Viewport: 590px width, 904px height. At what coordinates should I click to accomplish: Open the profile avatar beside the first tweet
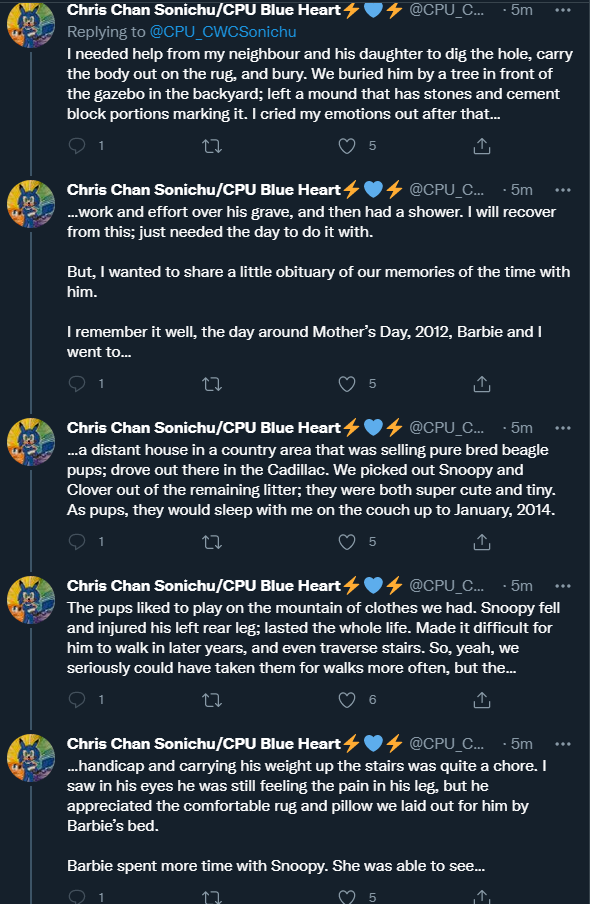point(31,24)
